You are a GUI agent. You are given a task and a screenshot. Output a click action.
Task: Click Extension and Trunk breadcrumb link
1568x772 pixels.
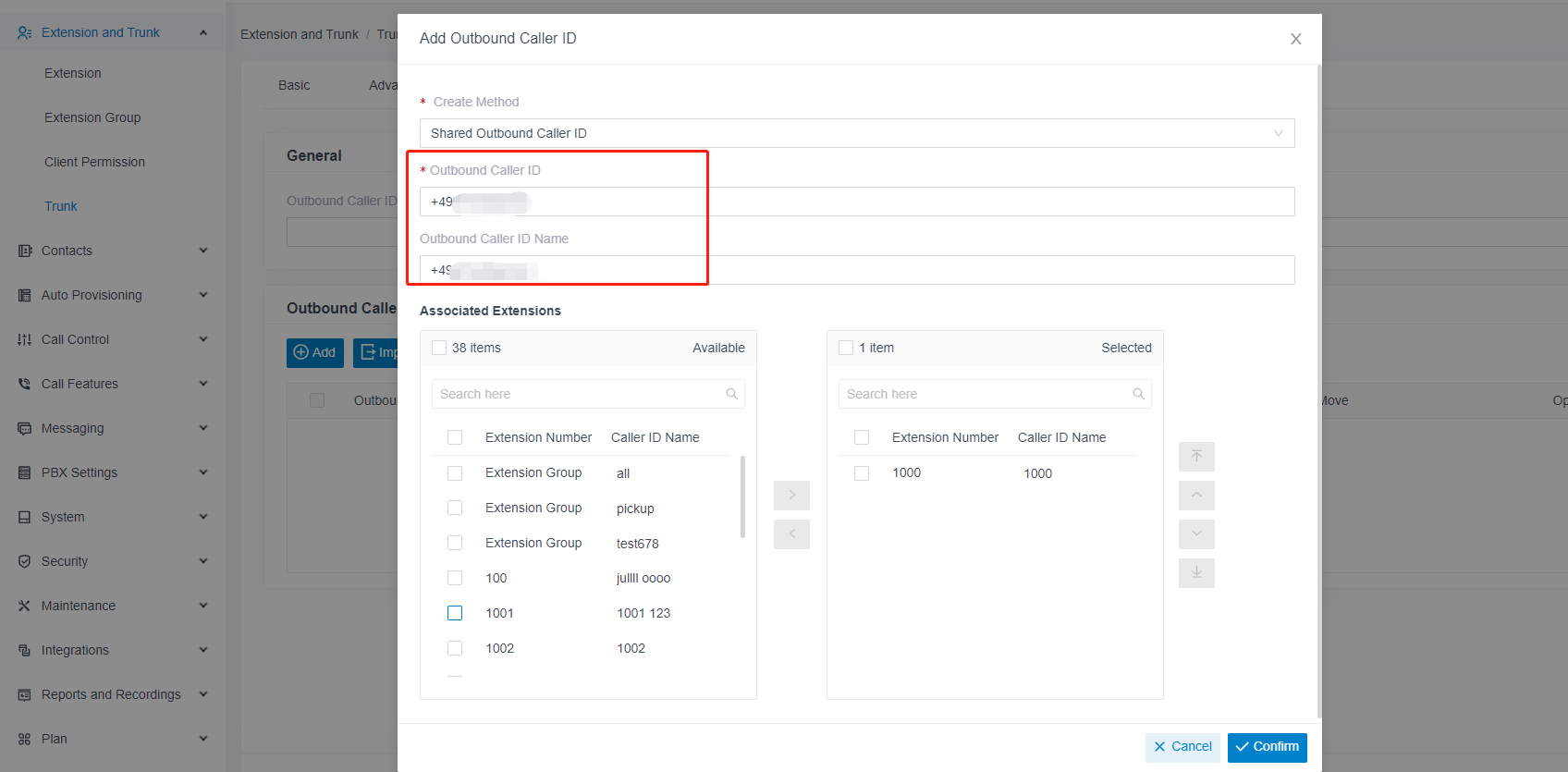pos(300,34)
